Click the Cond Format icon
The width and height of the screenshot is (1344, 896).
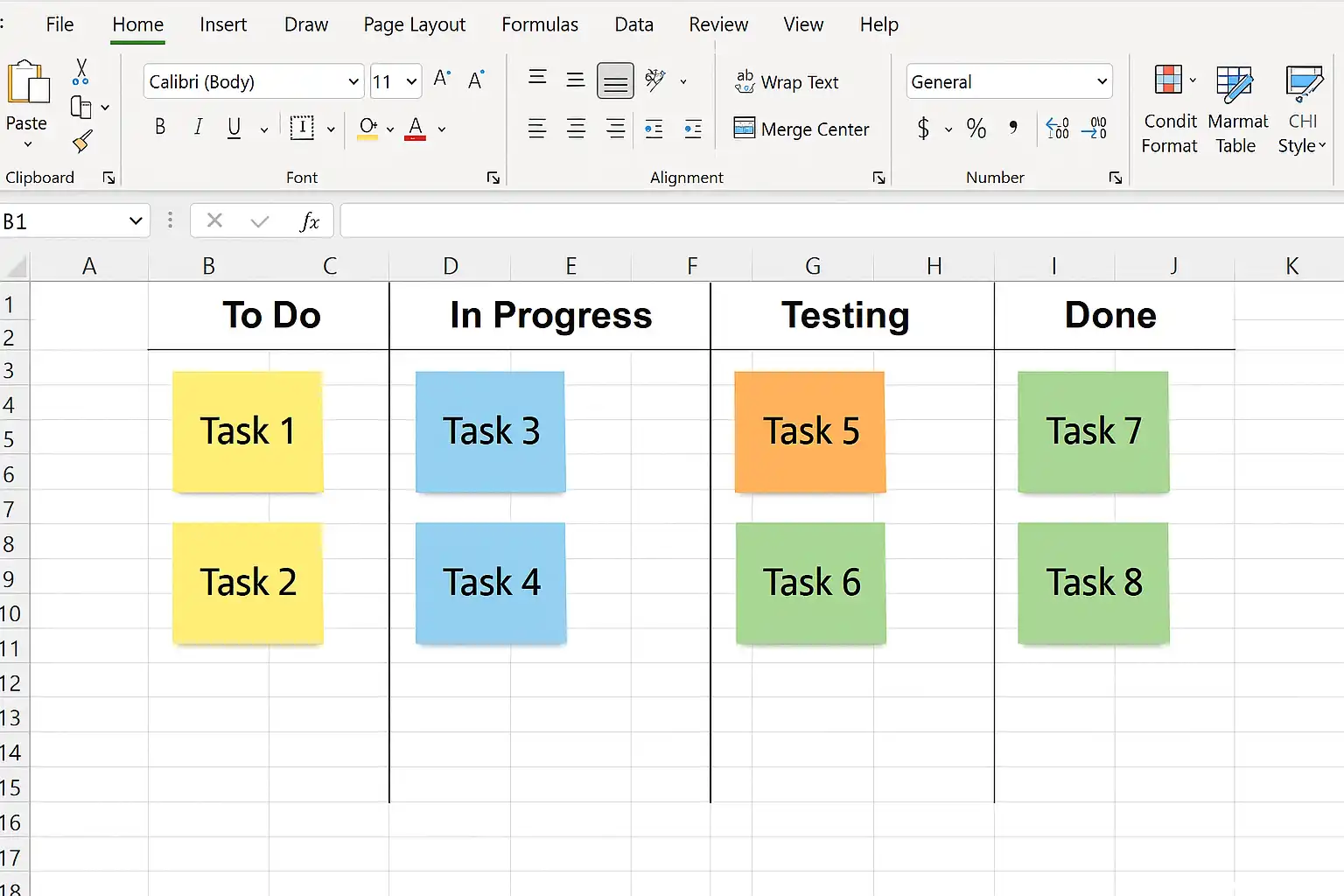pos(1169,81)
